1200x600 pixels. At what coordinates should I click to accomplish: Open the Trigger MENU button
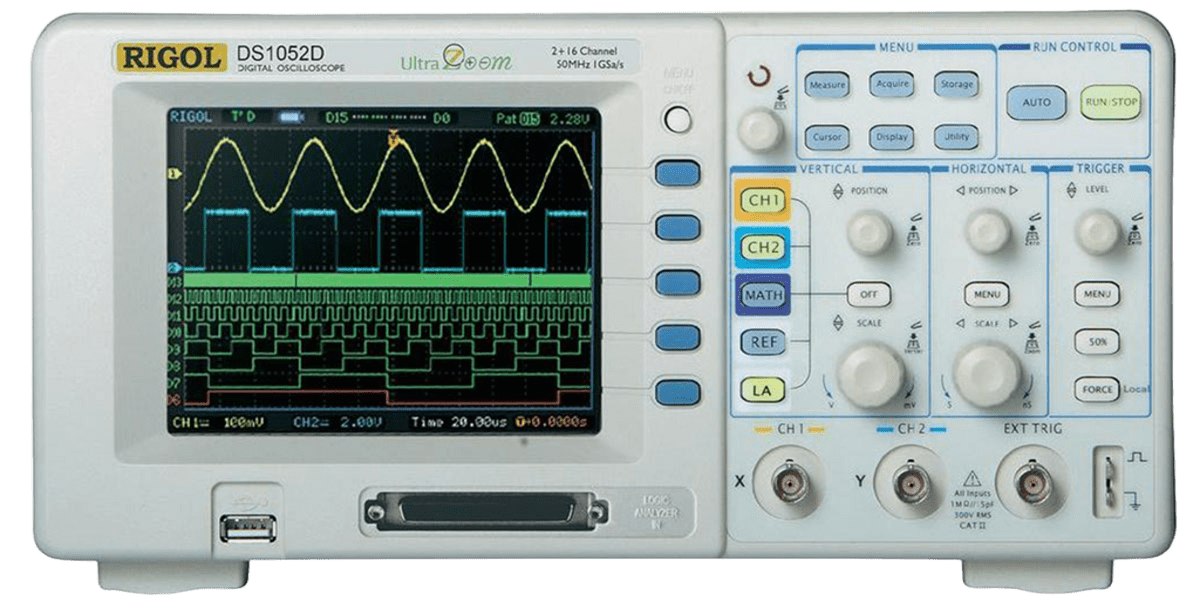1097,294
